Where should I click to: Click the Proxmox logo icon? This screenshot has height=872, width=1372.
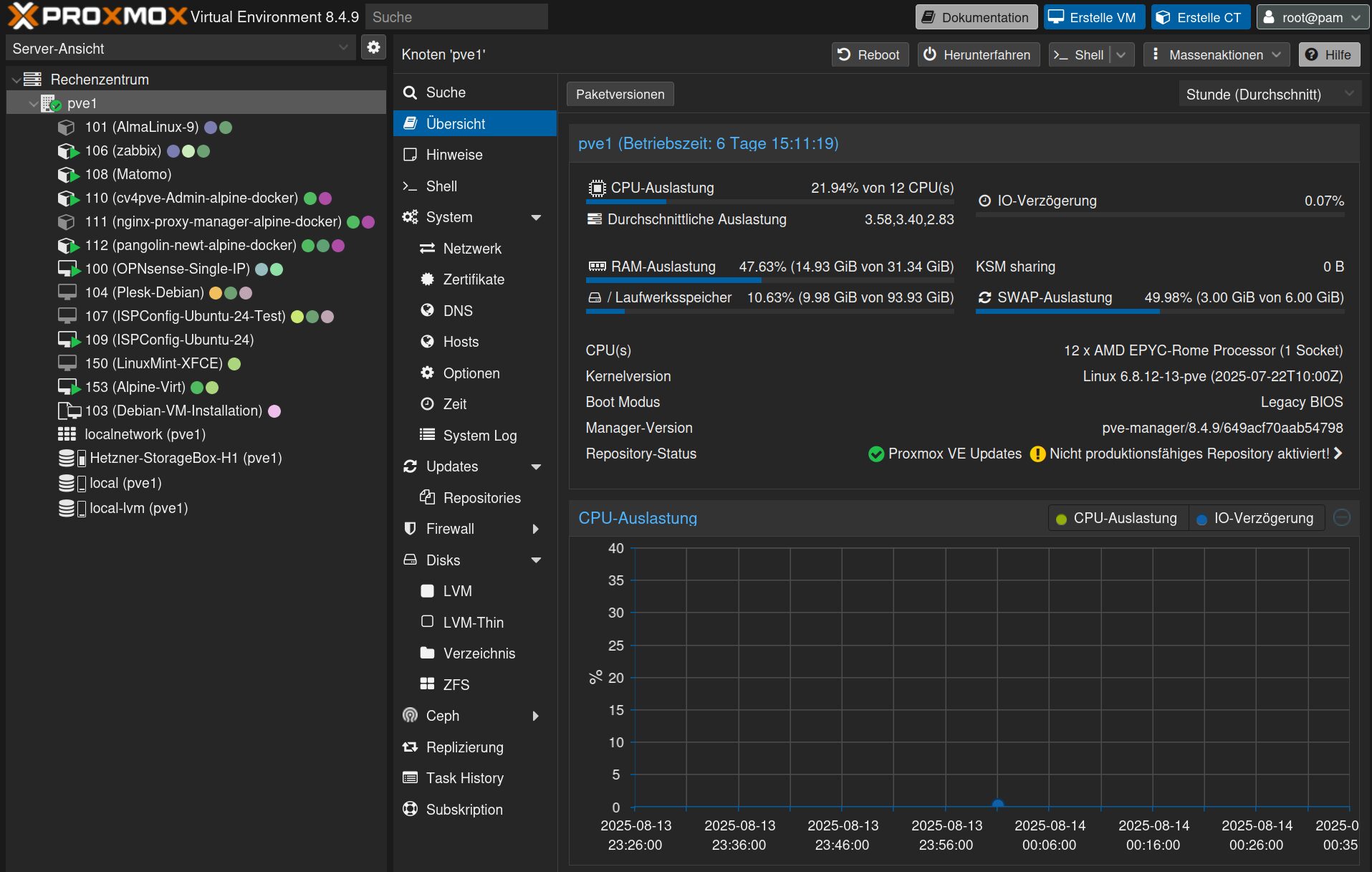tap(23, 16)
